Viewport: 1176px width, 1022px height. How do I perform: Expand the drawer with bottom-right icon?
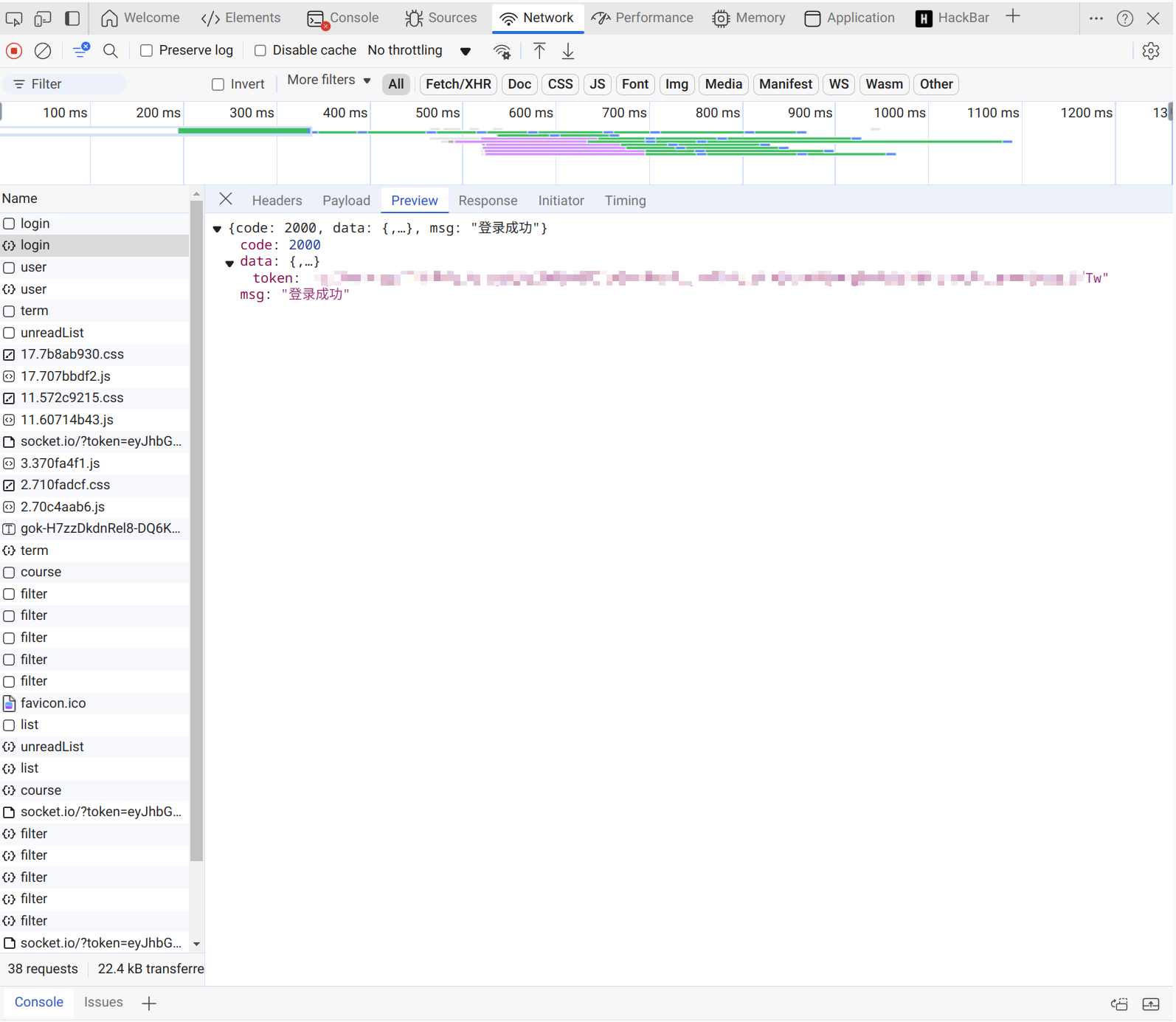(x=1151, y=1004)
